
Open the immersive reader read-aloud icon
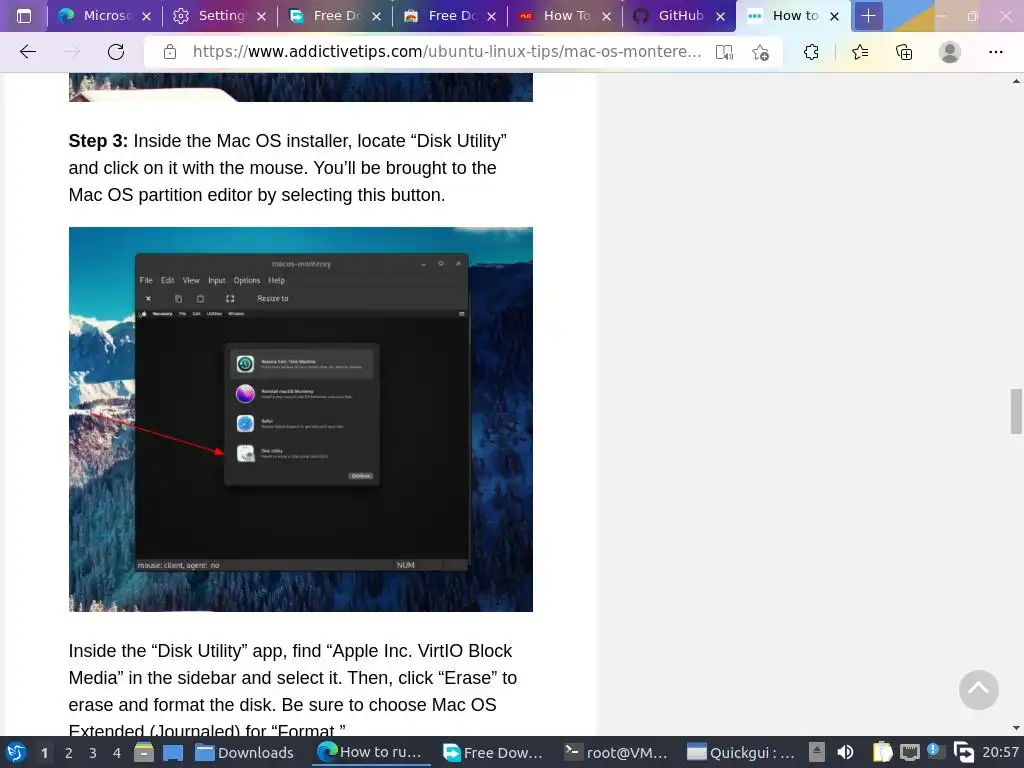(x=724, y=52)
